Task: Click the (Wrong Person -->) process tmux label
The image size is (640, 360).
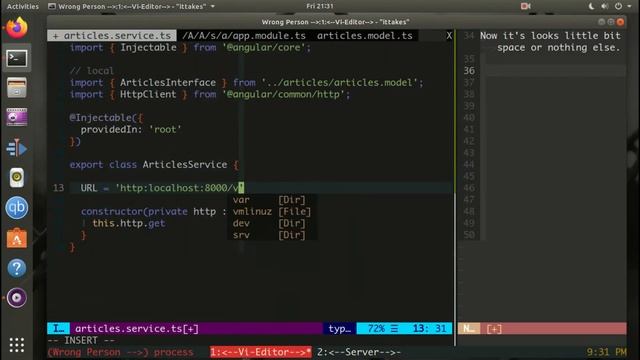Action: [x=120, y=352]
